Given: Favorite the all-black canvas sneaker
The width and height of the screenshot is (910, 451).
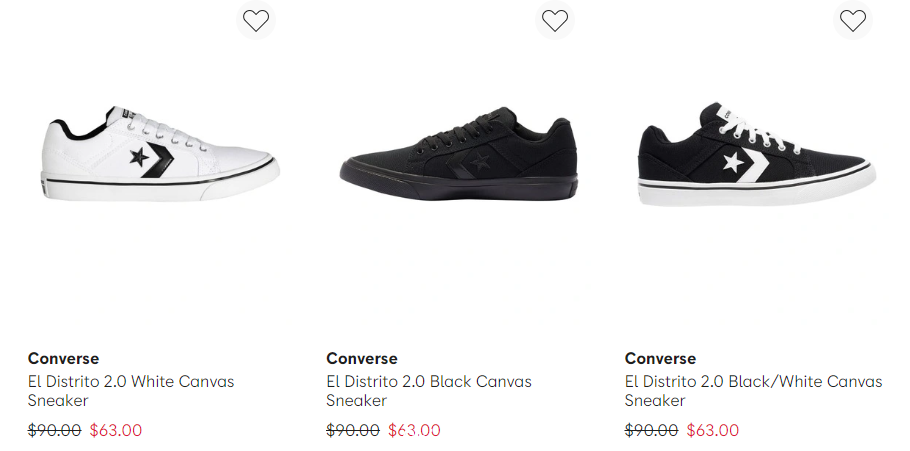Looking at the screenshot, I should pos(554,21).
